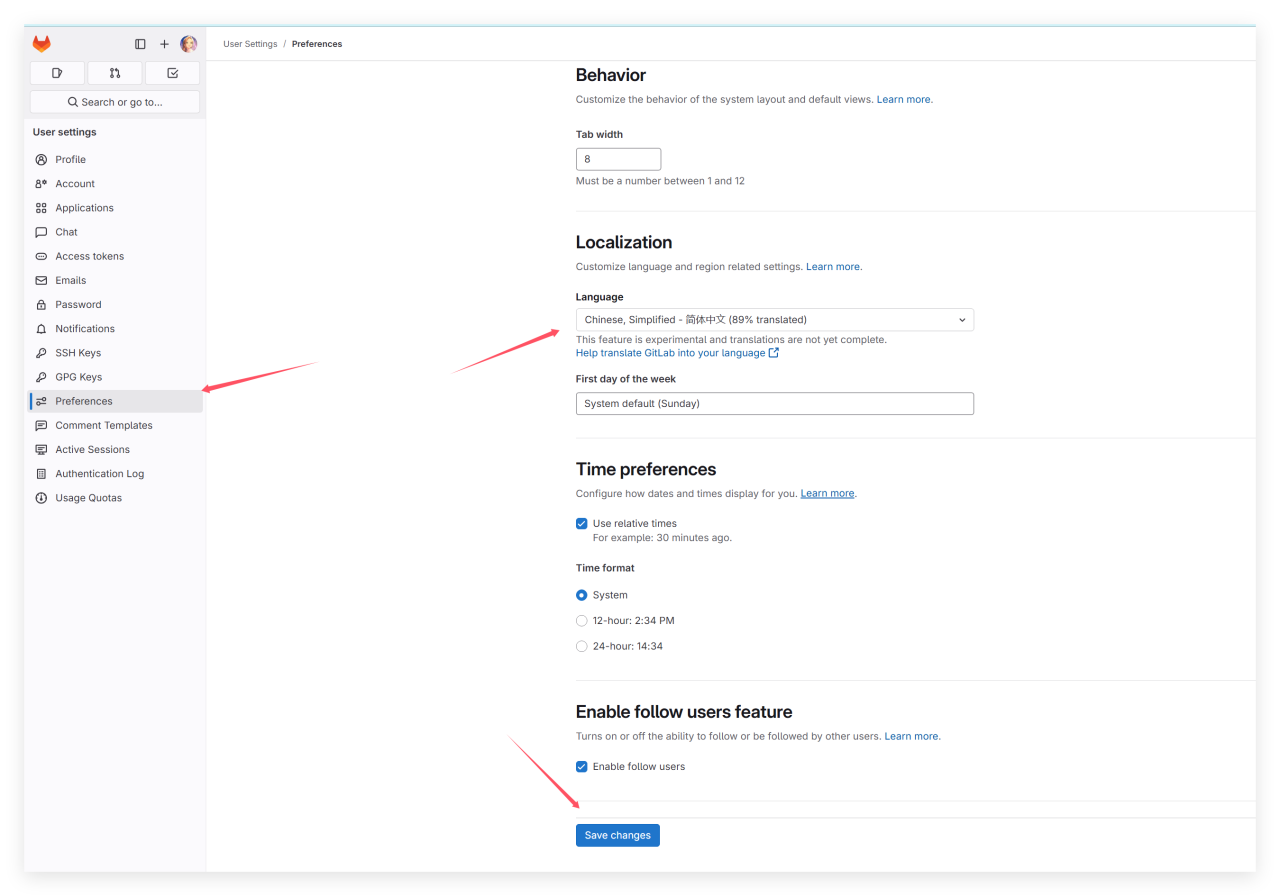Click the Account icon in sidebar

click(41, 184)
